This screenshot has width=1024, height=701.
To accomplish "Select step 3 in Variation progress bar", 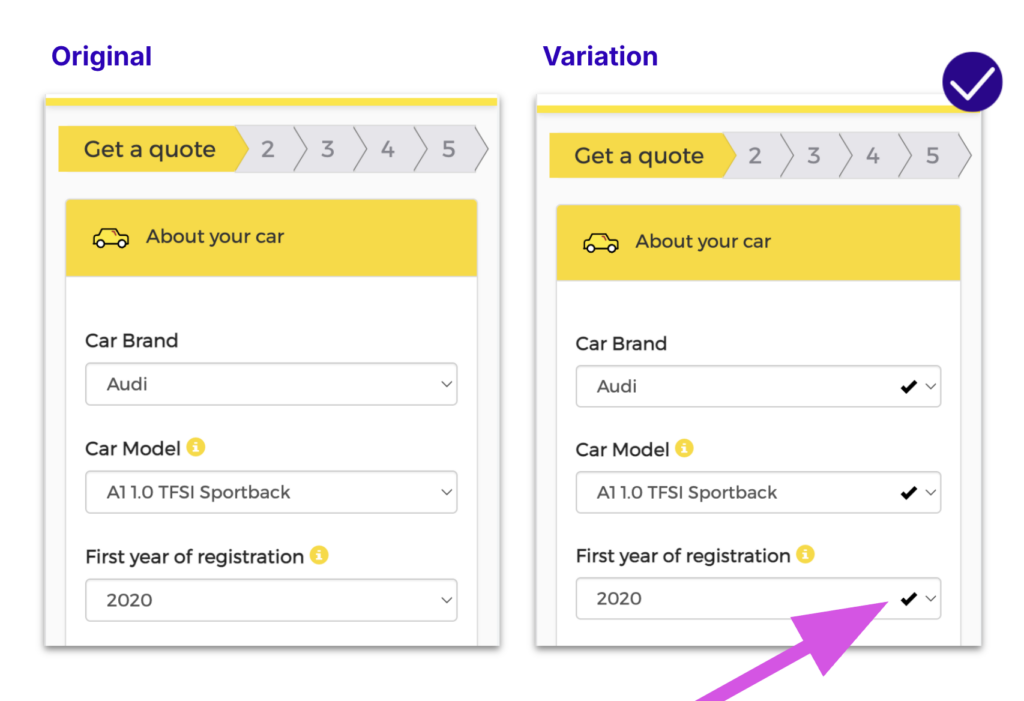I will pyautogui.click(x=814, y=156).
